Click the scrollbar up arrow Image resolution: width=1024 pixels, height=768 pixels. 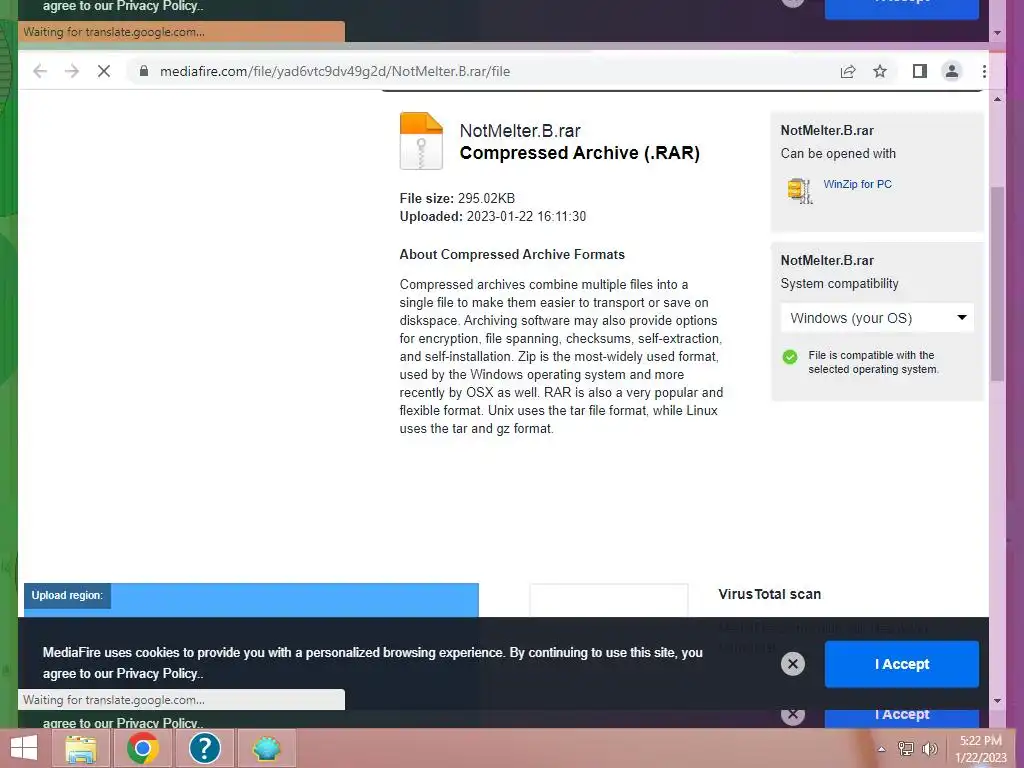(x=997, y=99)
